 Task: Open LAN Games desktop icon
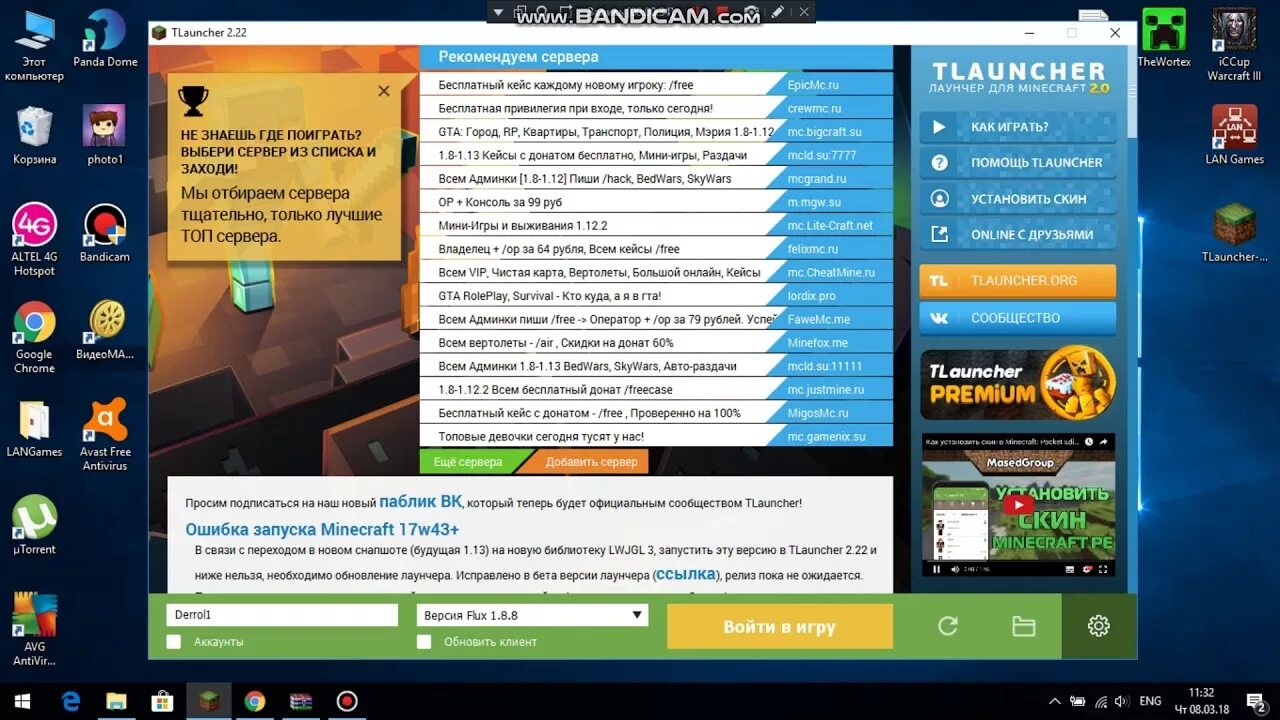coord(1234,135)
